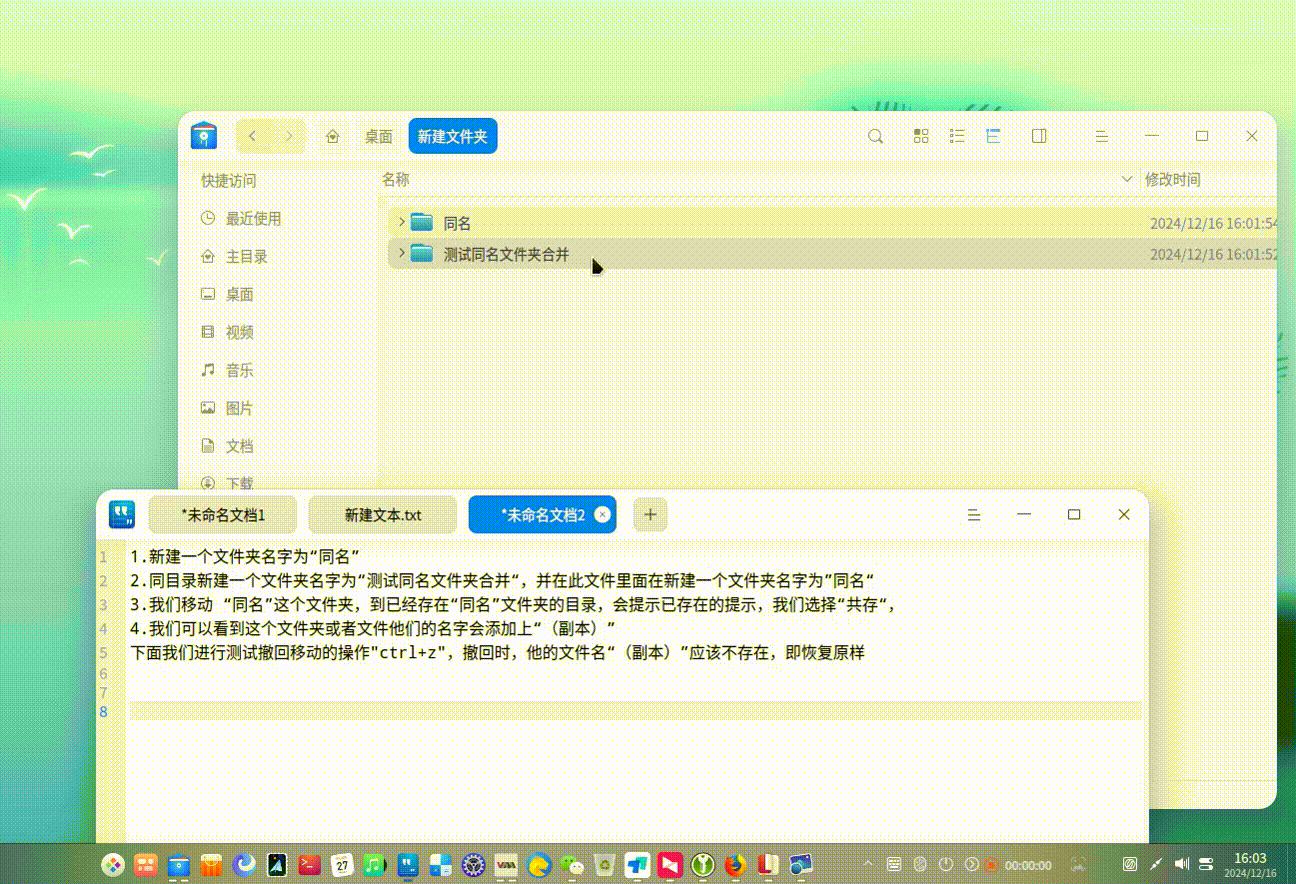
Task: Open 音乐 in the sidebar
Action: [x=227, y=370]
